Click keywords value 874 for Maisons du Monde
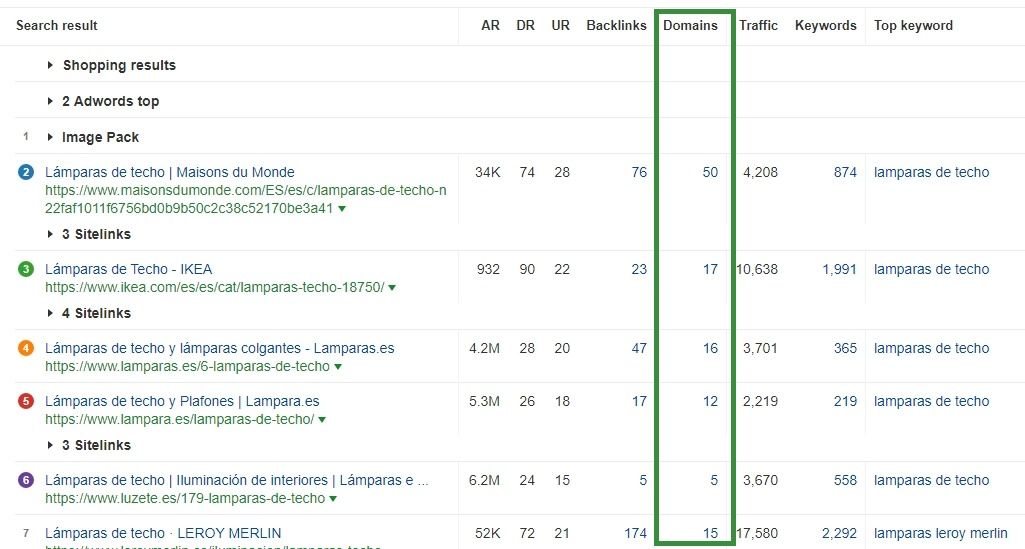The width and height of the screenshot is (1025, 549). 845,173
